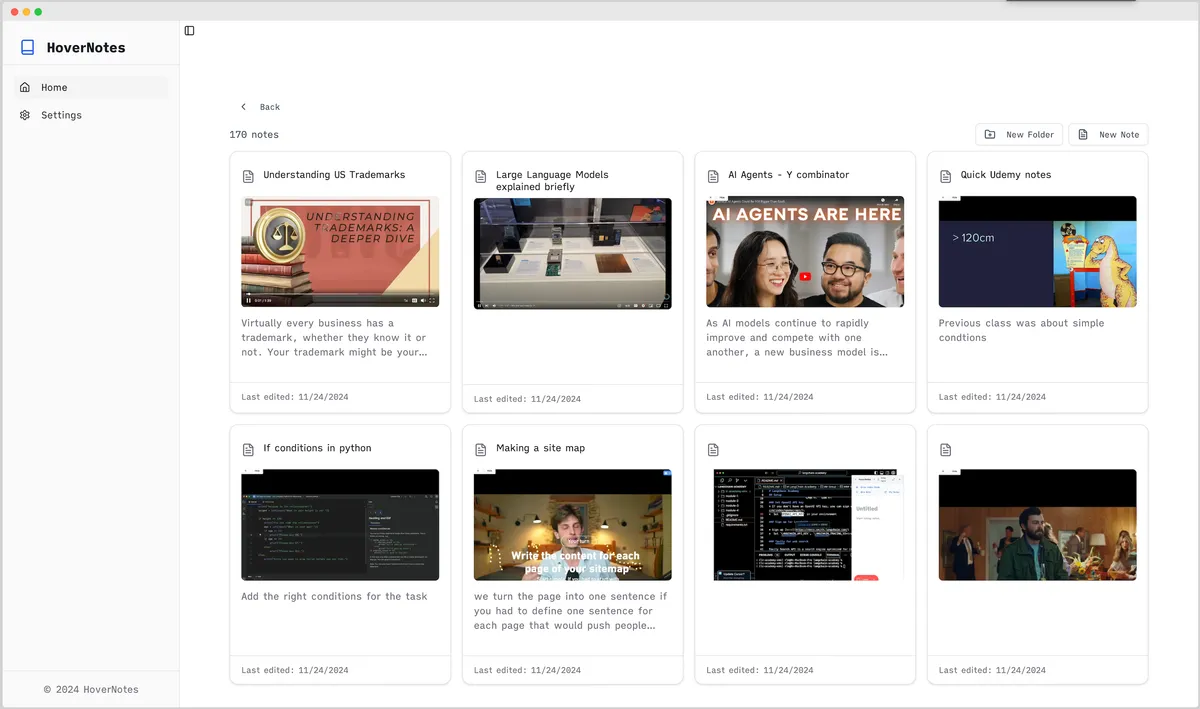Toggle the sidebar panel icon

pos(189,31)
